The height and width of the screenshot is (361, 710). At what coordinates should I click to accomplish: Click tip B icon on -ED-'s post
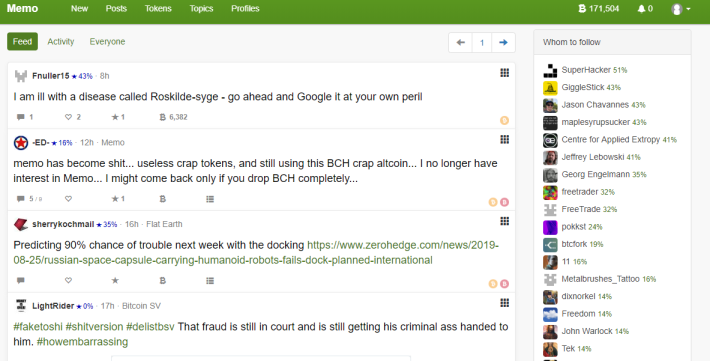(x=163, y=199)
